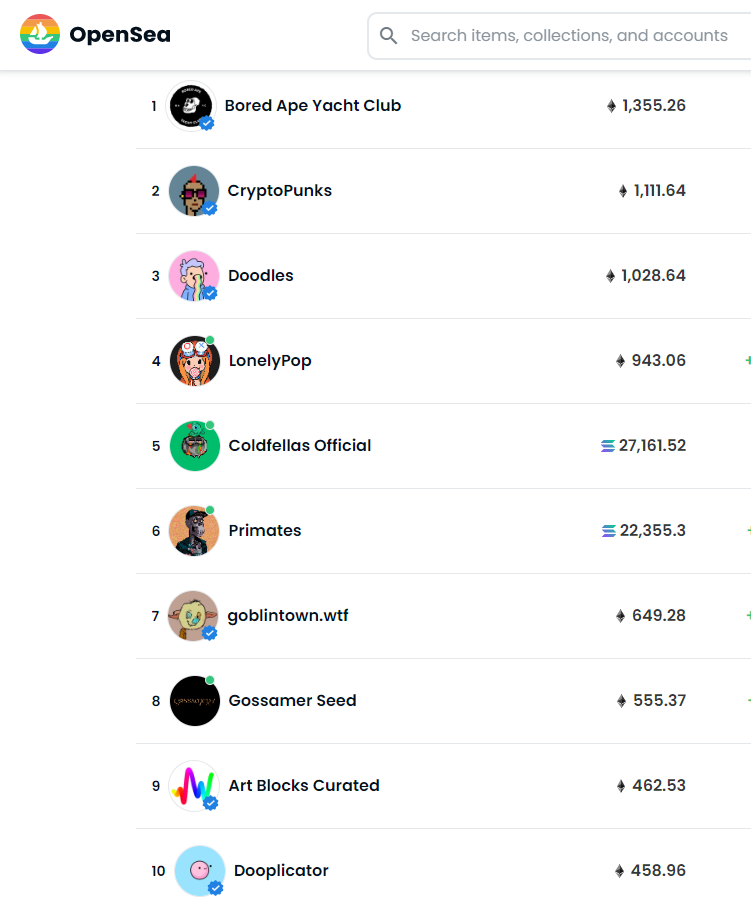Click CryptoPunks volume 1,111.64

tap(659, 191)
